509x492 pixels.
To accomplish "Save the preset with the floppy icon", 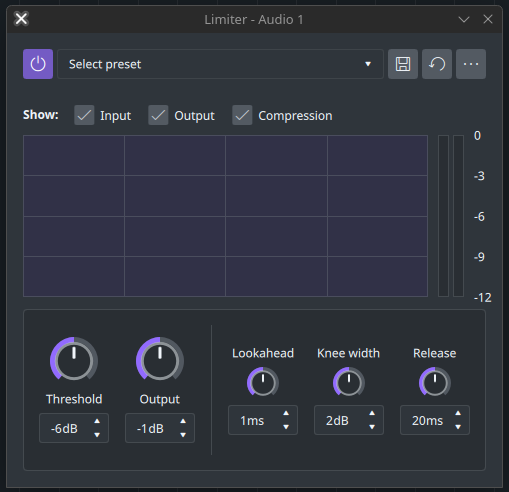I will 403,64.
